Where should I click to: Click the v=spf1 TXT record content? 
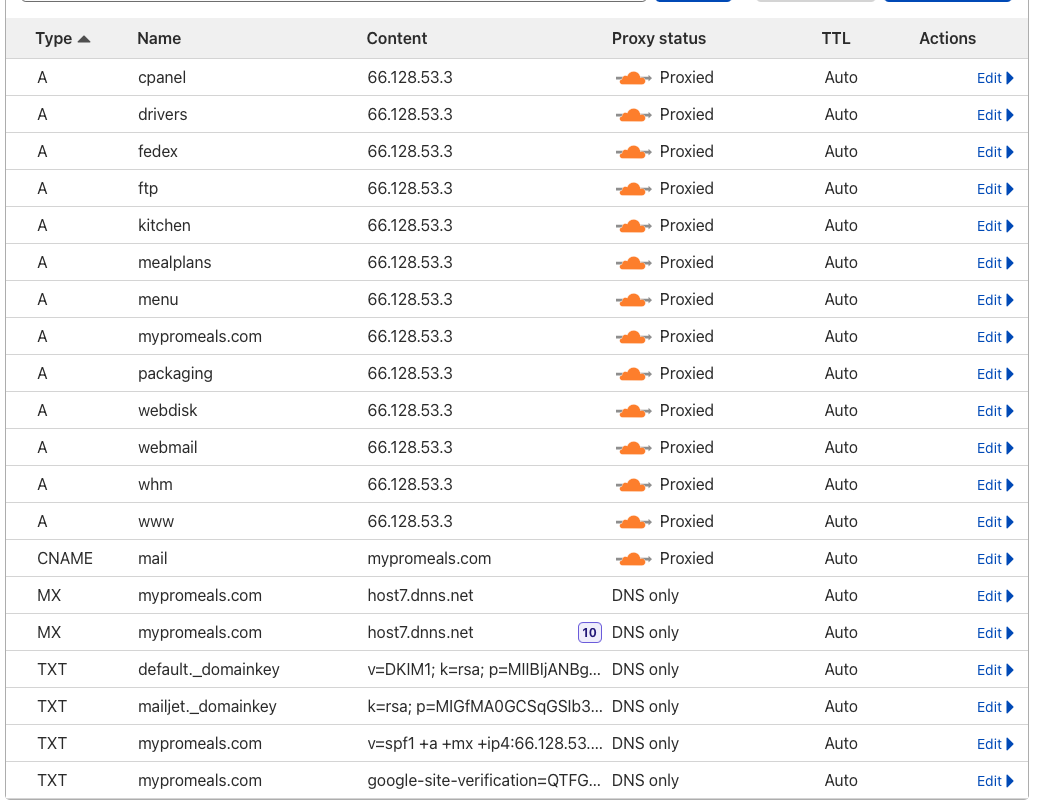(485, 744)
